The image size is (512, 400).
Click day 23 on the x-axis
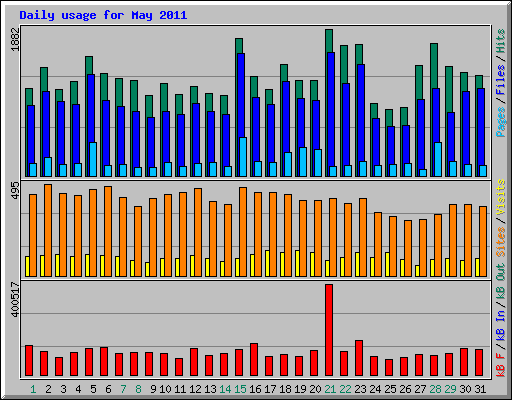[x=360, y=389]
